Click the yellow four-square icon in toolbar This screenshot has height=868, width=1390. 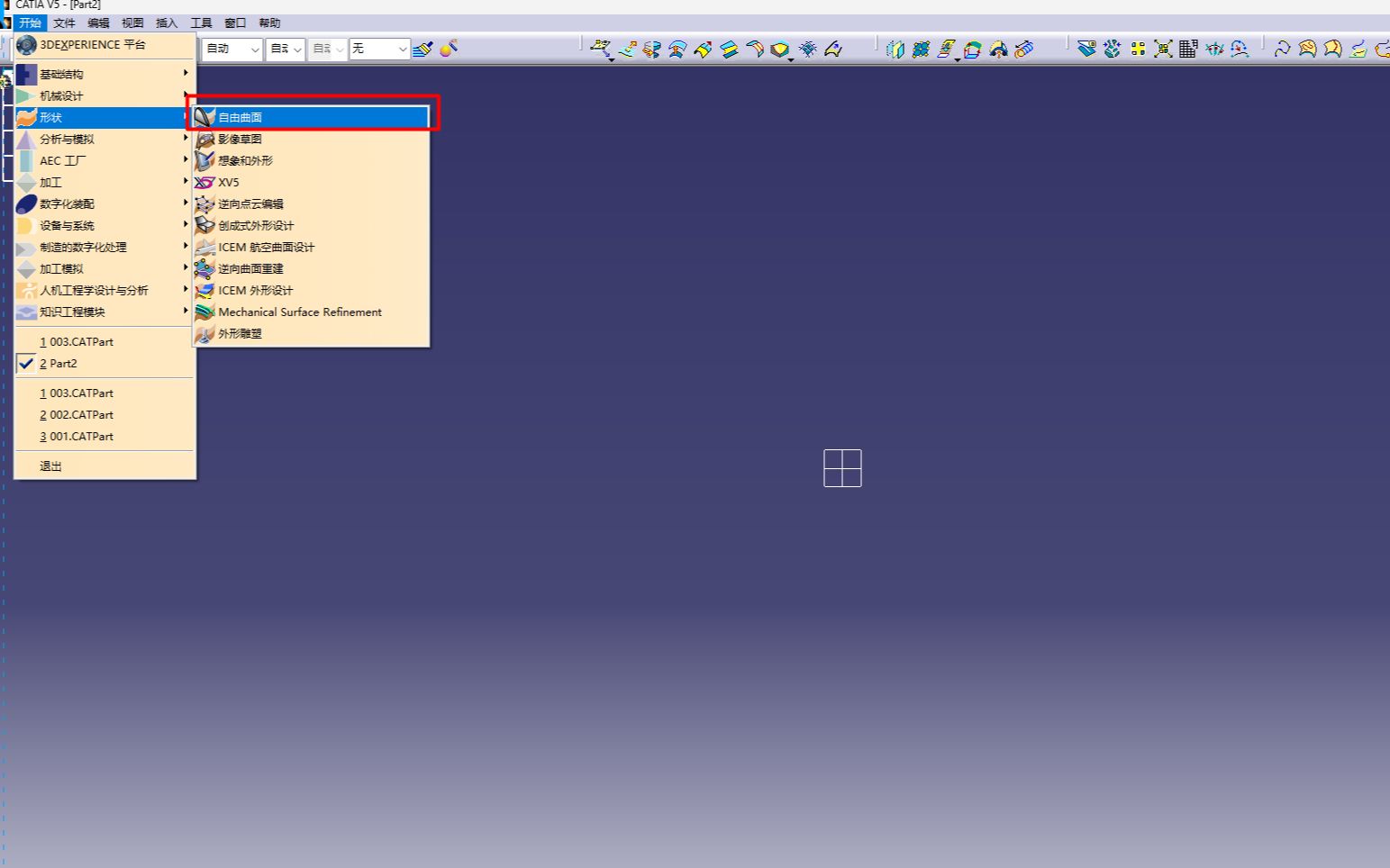click(x=1138, y=49)
